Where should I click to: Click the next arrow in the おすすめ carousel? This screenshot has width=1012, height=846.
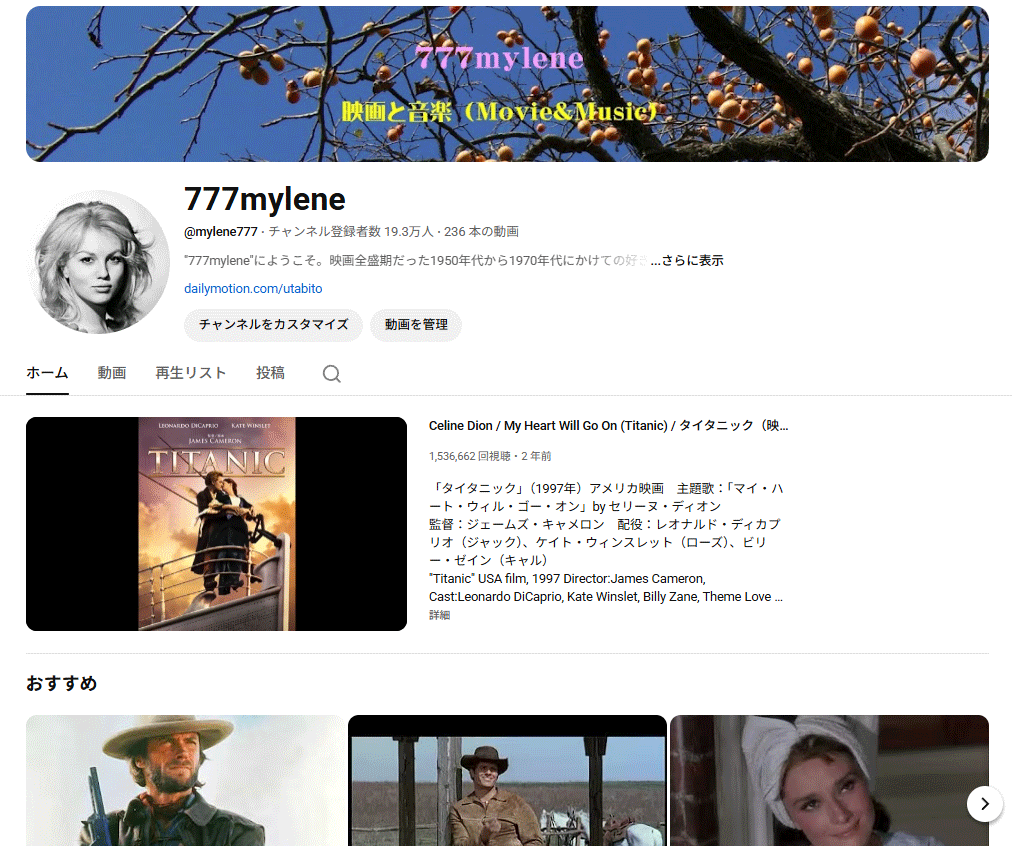pyautogui.click(x=984, y=803)
